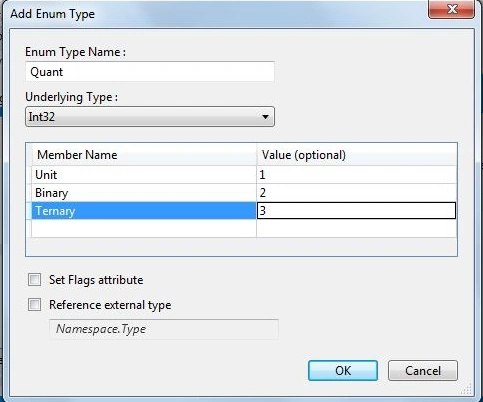Close the Add Enum Type dialog
483x402 pixels.
(x=451, y=9)
